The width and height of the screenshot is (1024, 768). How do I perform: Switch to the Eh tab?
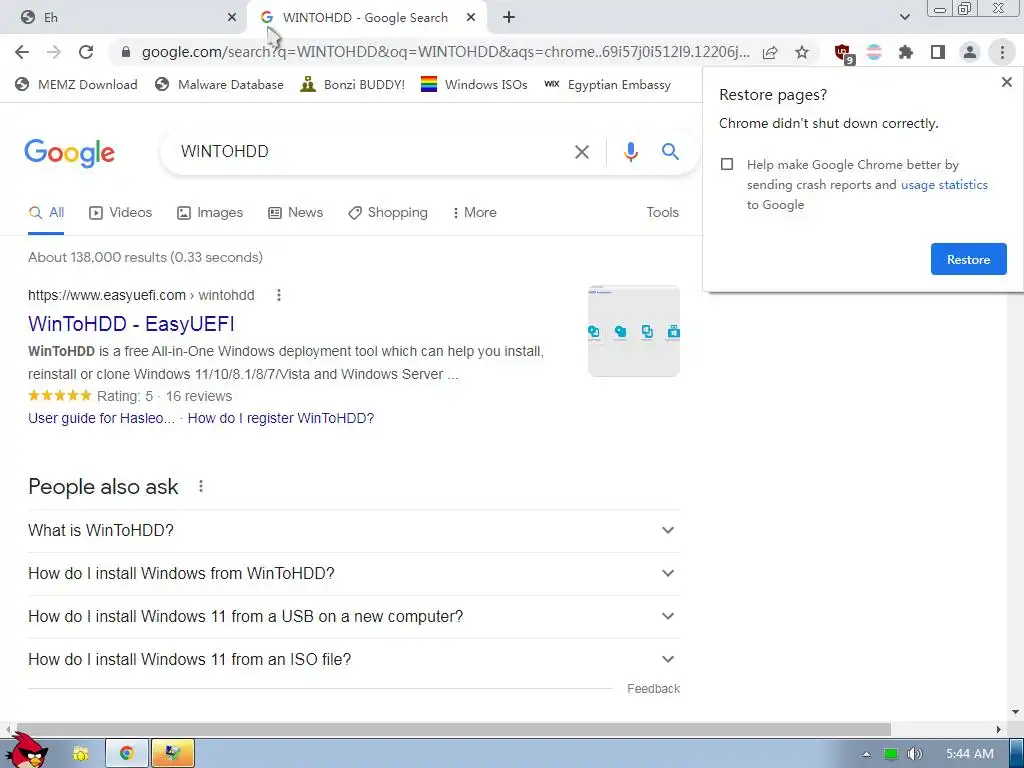(124, 18)
